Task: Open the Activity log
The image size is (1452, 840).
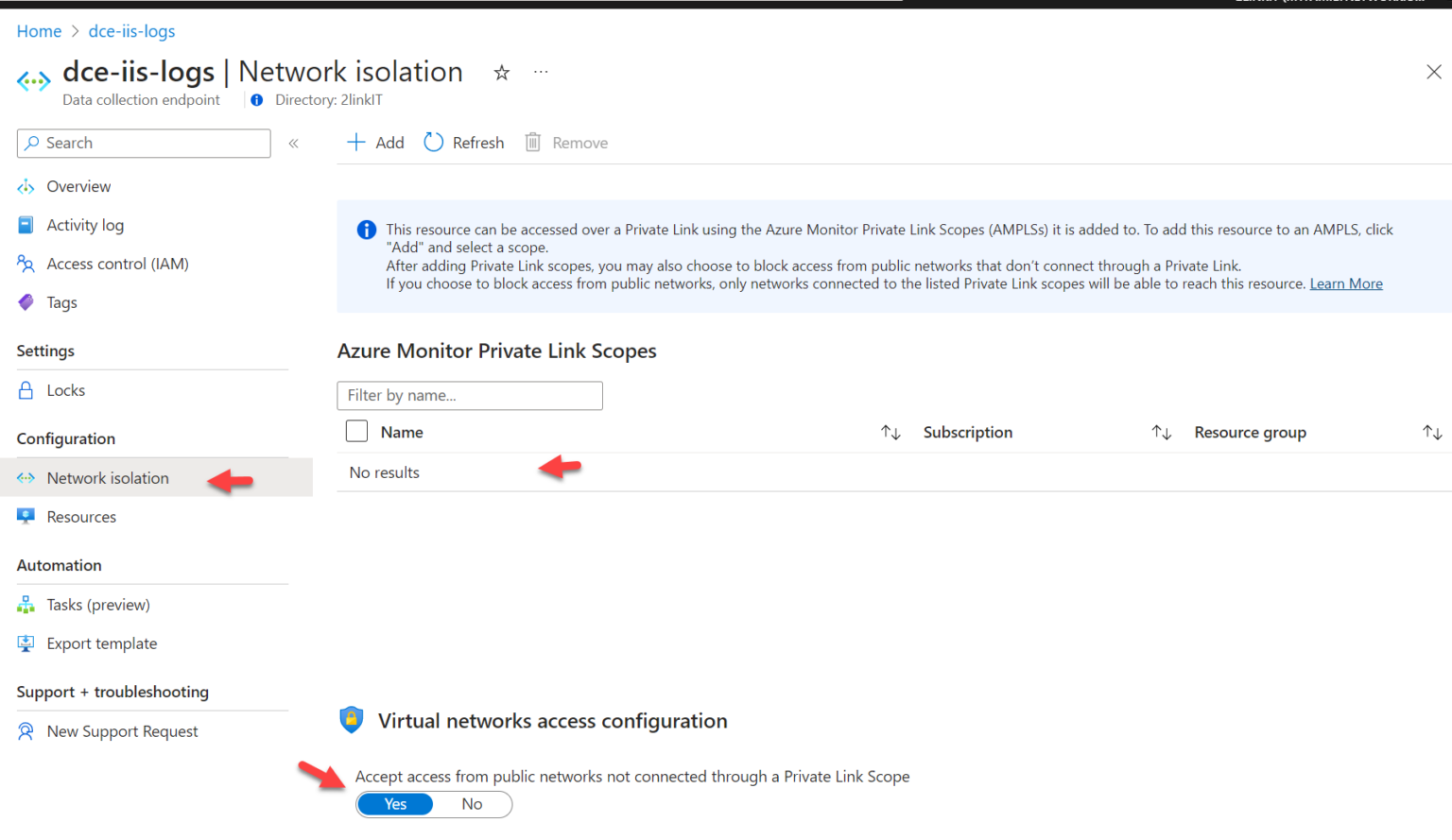Action: pyautogui.click(x=85, y=225)
